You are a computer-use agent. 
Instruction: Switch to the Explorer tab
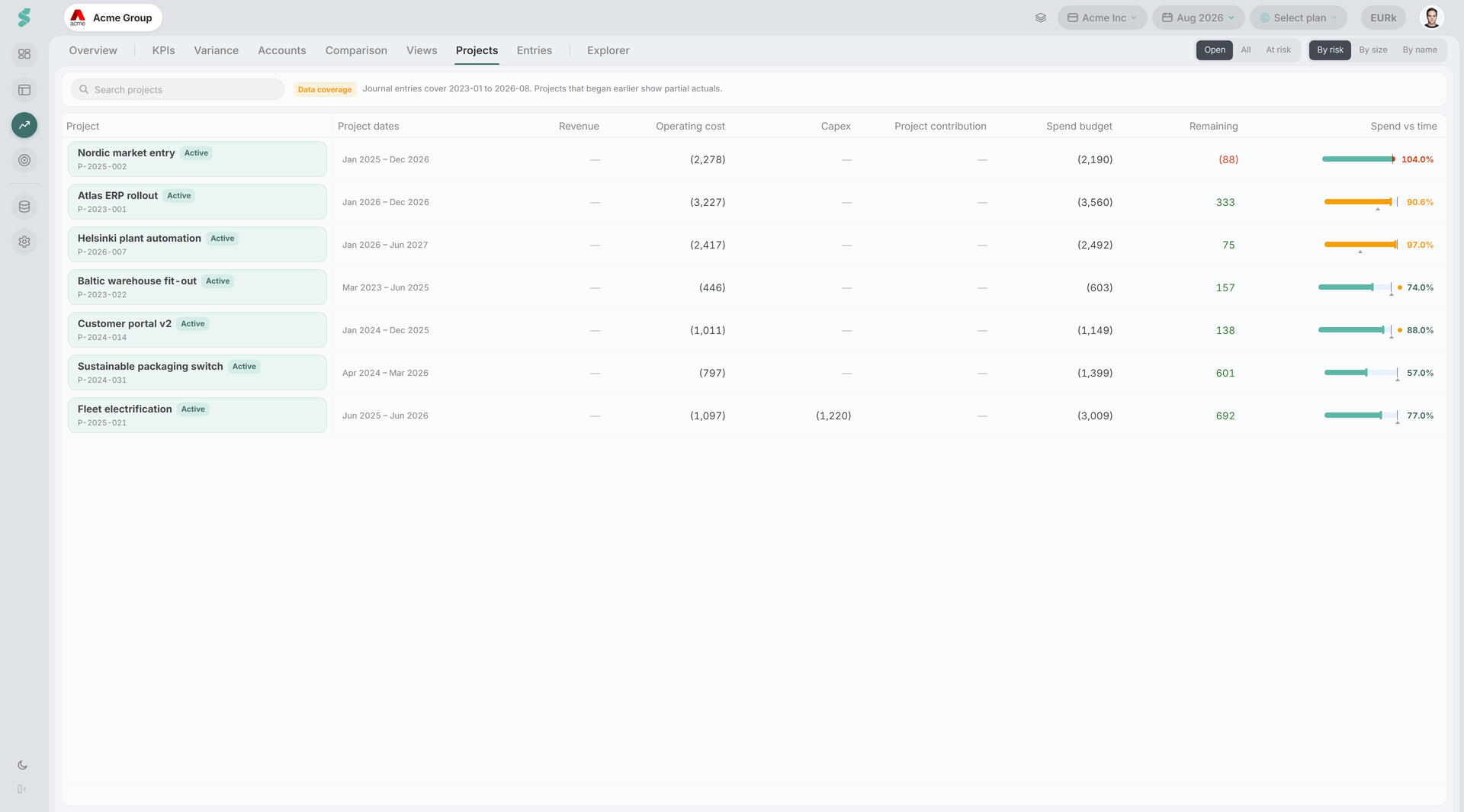(608, 50)
